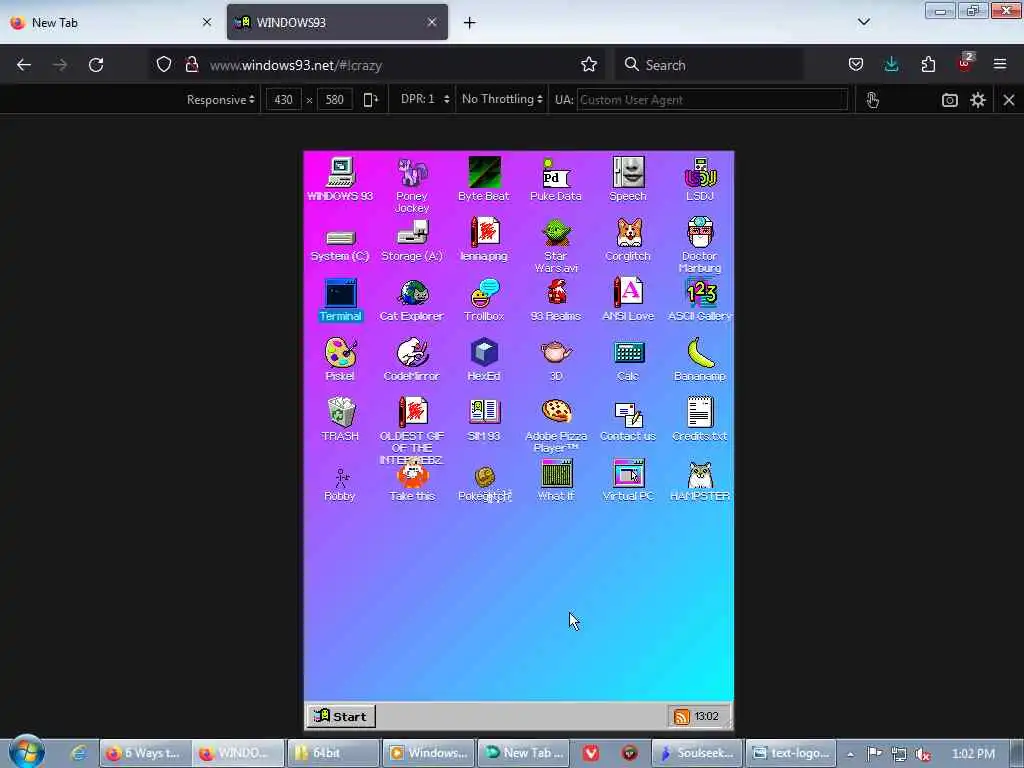Open Puke Data icon

click(x=556, y=172)
